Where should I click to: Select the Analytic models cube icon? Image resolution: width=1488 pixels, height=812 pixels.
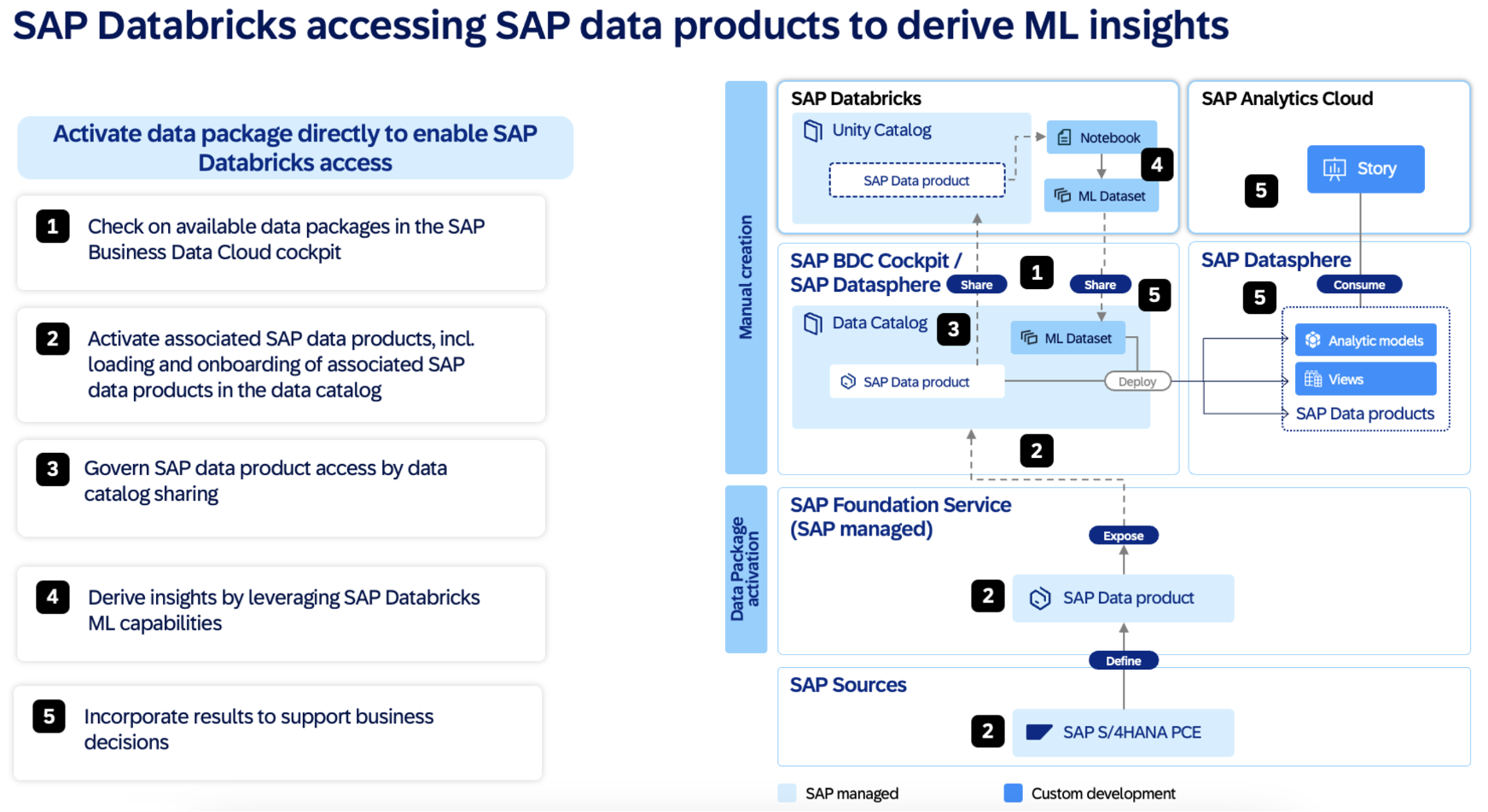click(x=1311, y=339)
